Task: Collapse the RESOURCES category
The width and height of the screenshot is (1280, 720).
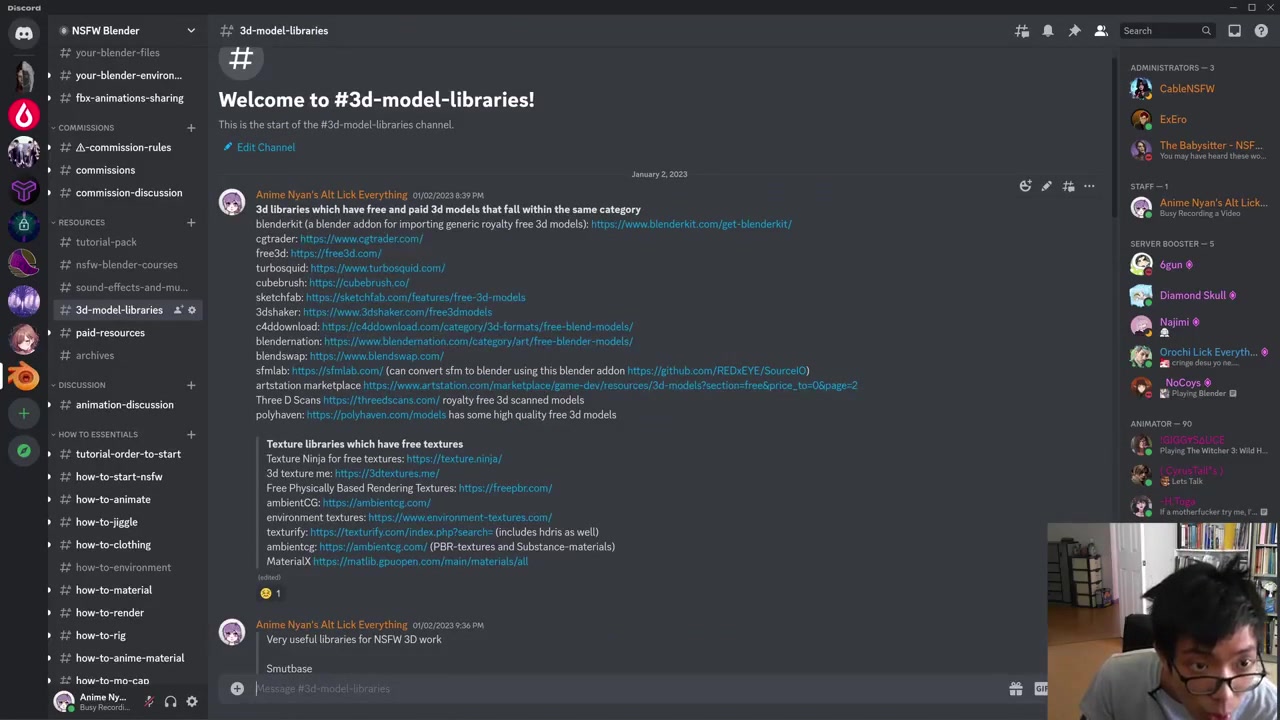Action: pos(81,222)
